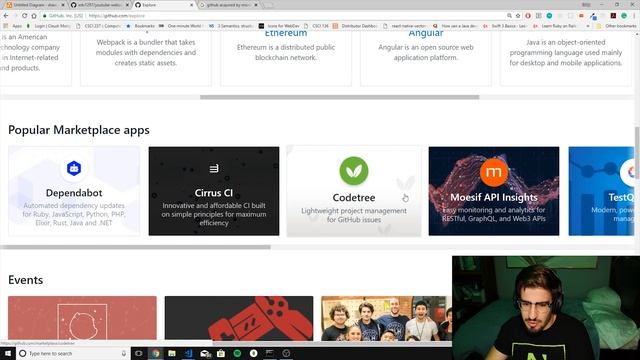Open Task View from the taskbar
This screenshot has height=360, width=640.
coord(139,353)
